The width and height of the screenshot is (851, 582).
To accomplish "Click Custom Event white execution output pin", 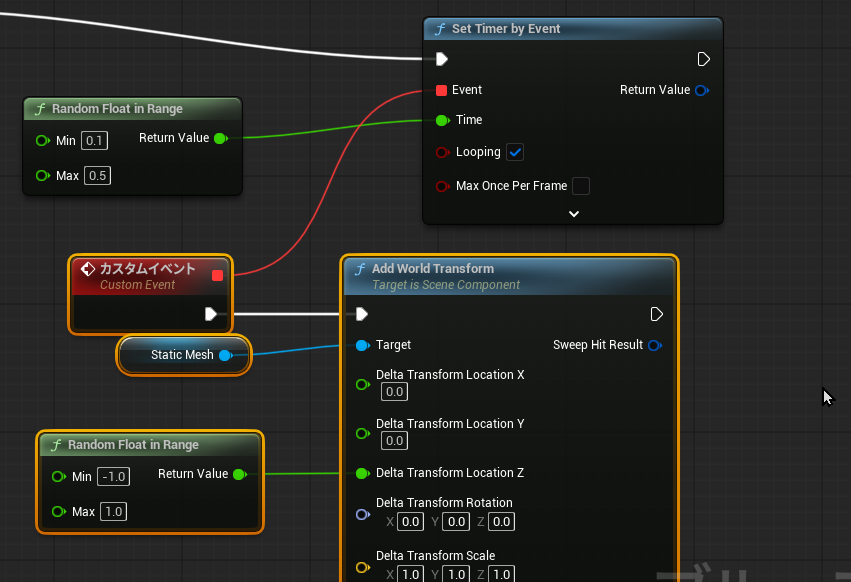I will (x=211, y=314).
